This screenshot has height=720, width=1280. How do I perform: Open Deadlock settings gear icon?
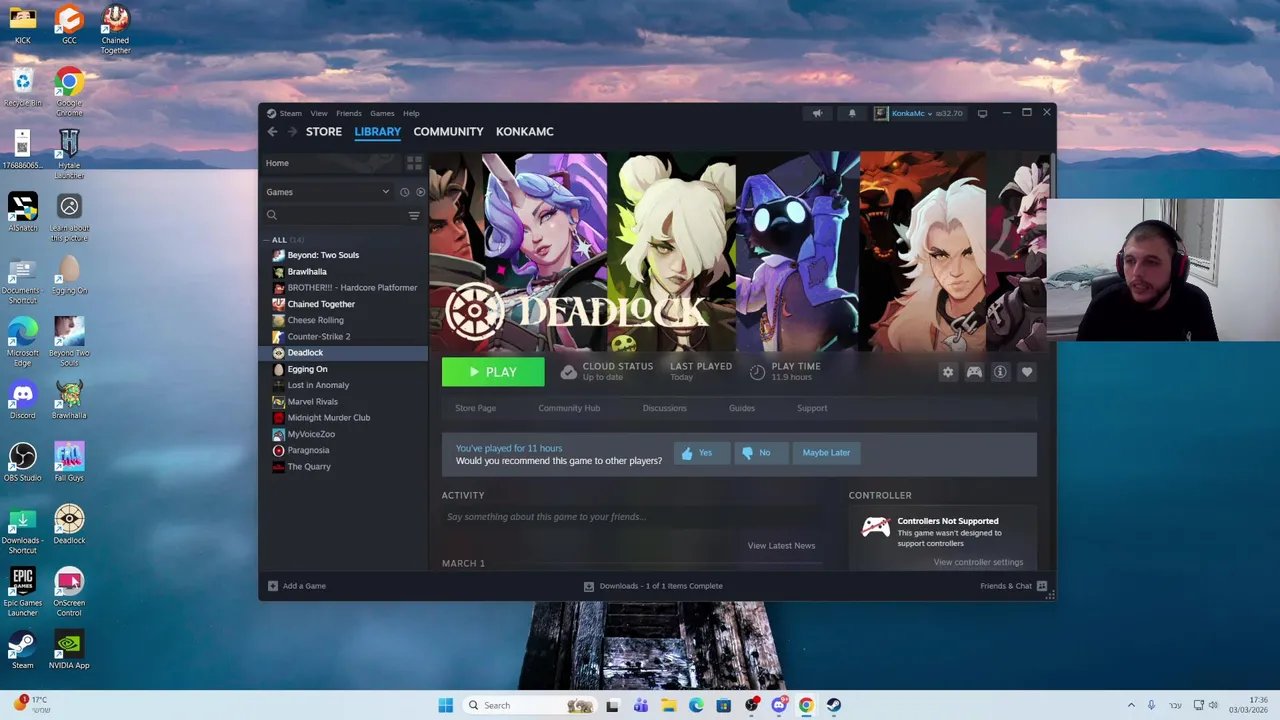click(948, 372)
